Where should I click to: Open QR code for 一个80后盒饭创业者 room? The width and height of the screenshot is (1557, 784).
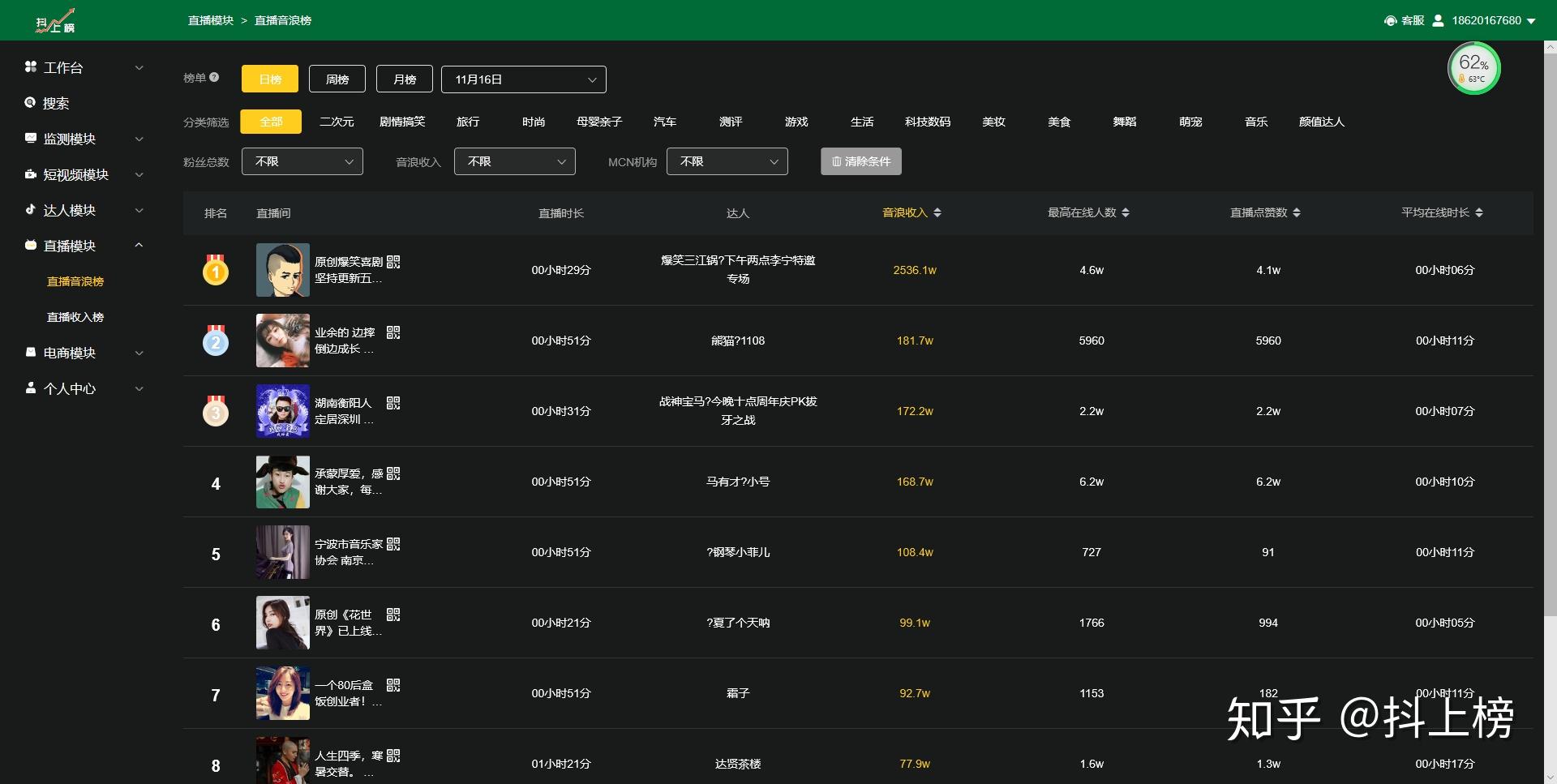pyautogui.click(x=393, y=685)
